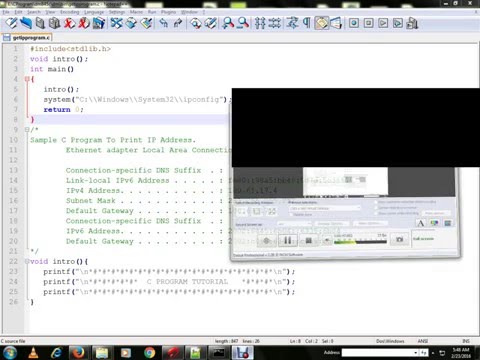Viewport: 480px width, 360px height.
Task: Open the taskbar Address bar dropdown arrow
Action: (x=416, y=352)
